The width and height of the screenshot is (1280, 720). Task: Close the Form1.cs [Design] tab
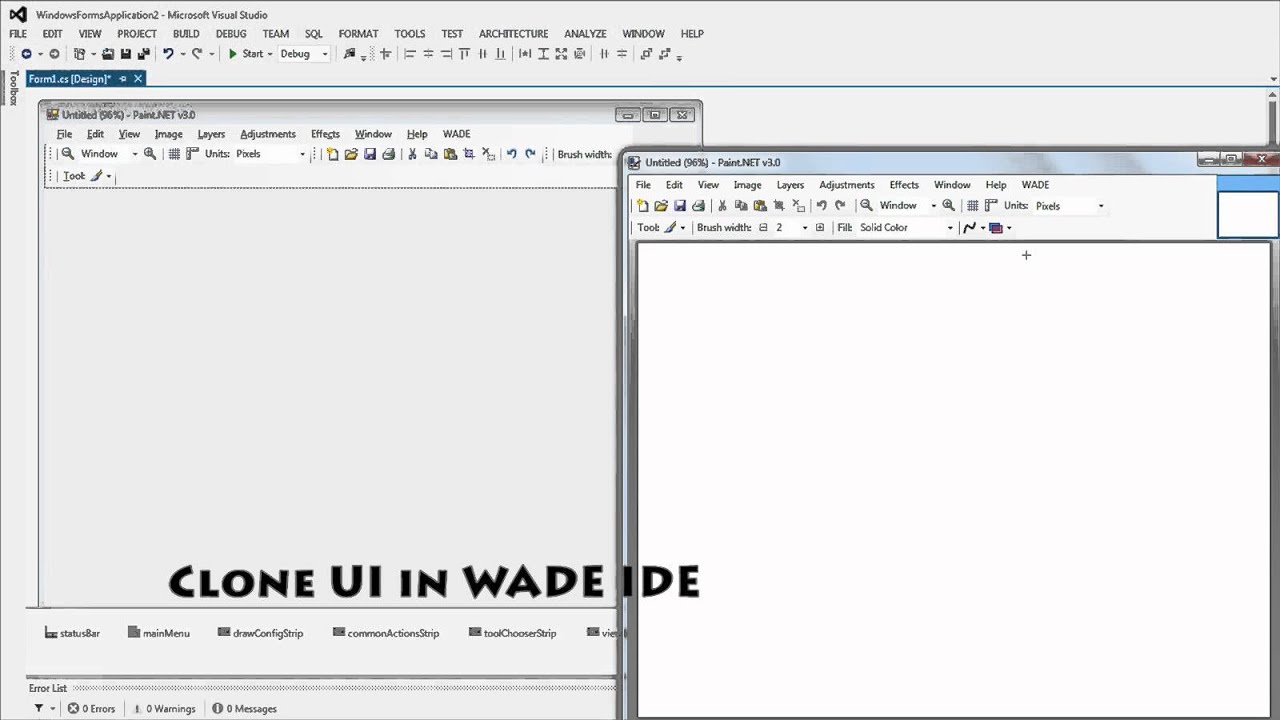[x=138, y=79]
